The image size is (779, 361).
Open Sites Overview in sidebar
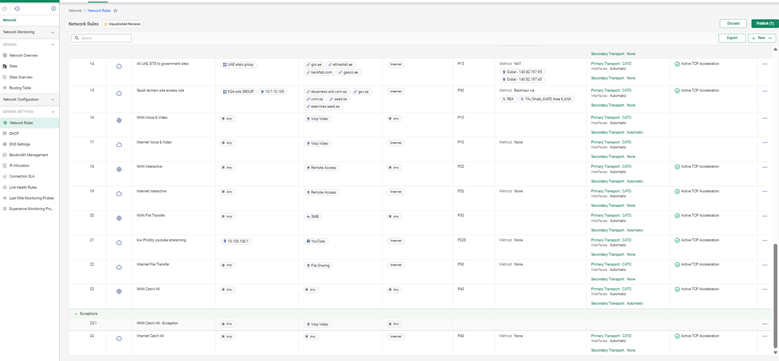pos(21,77)
